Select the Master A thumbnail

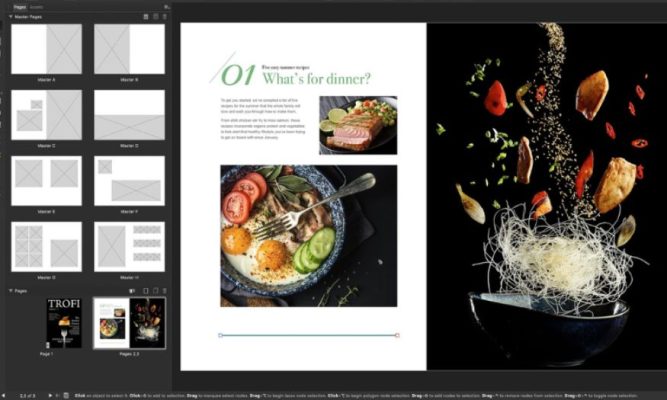[x=46, y=49]
